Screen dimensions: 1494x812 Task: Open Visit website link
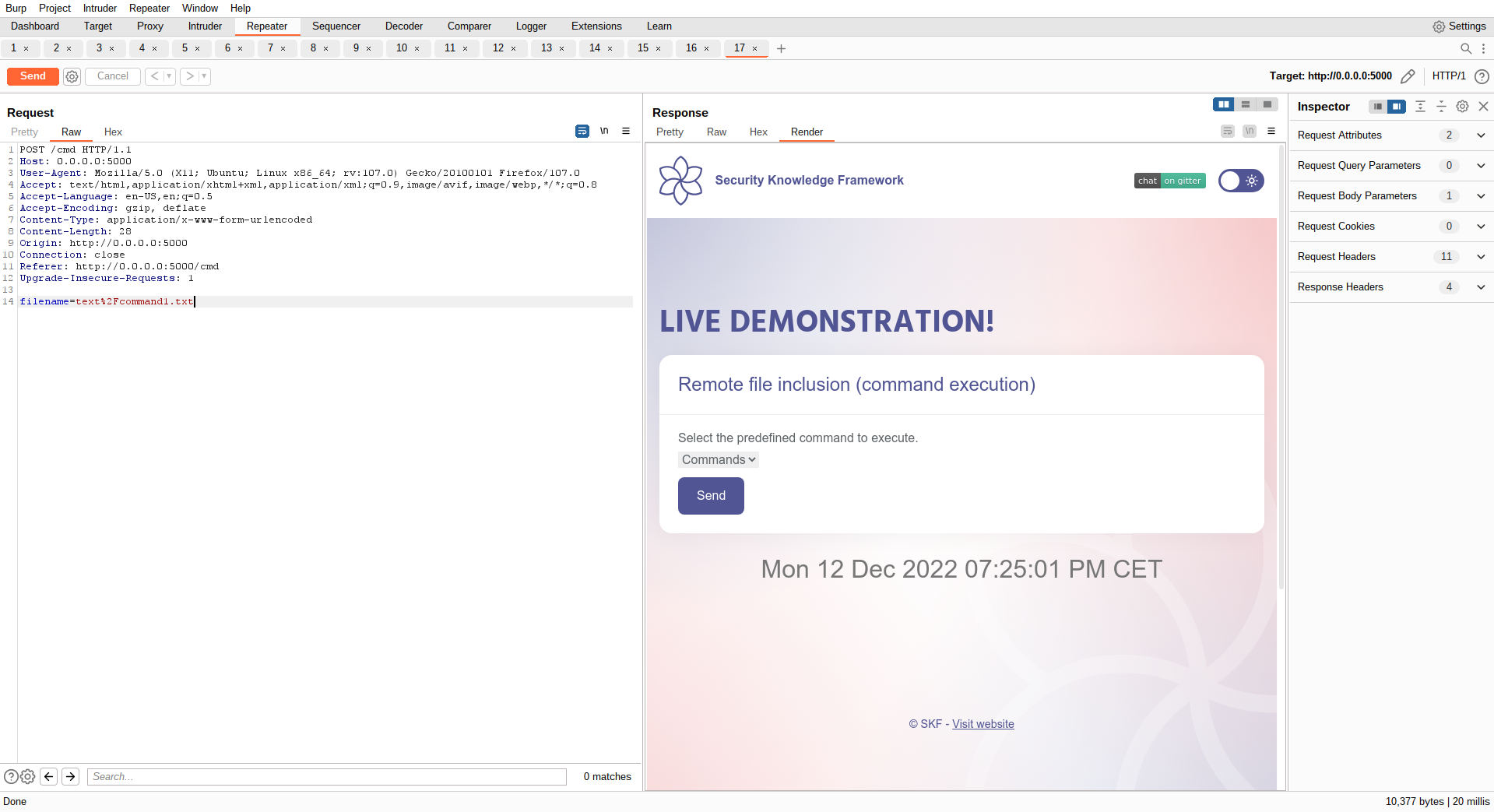point(983,724)
